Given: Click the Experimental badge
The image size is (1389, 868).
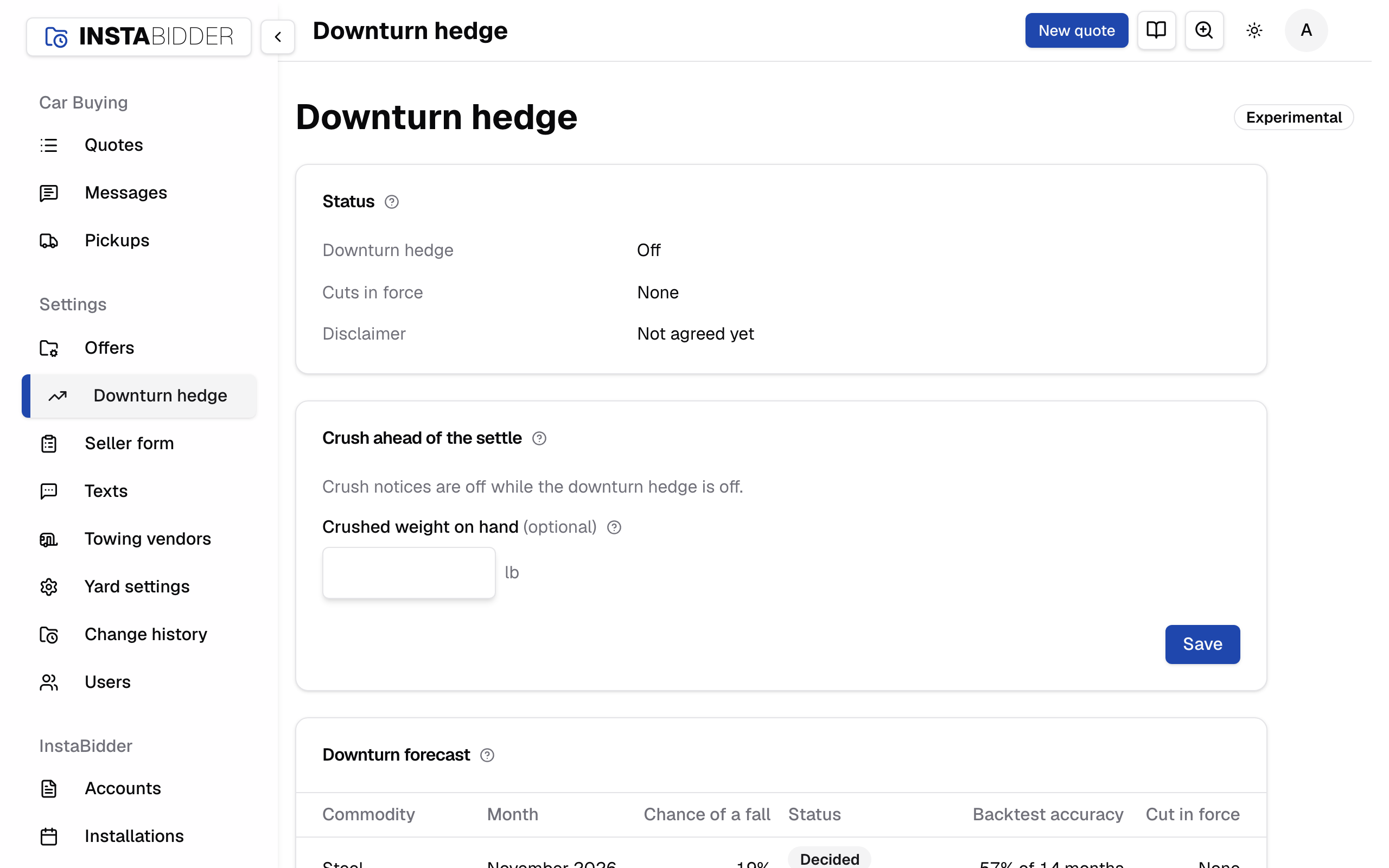Looking at the screenshot, I should tap(1293, 118).
